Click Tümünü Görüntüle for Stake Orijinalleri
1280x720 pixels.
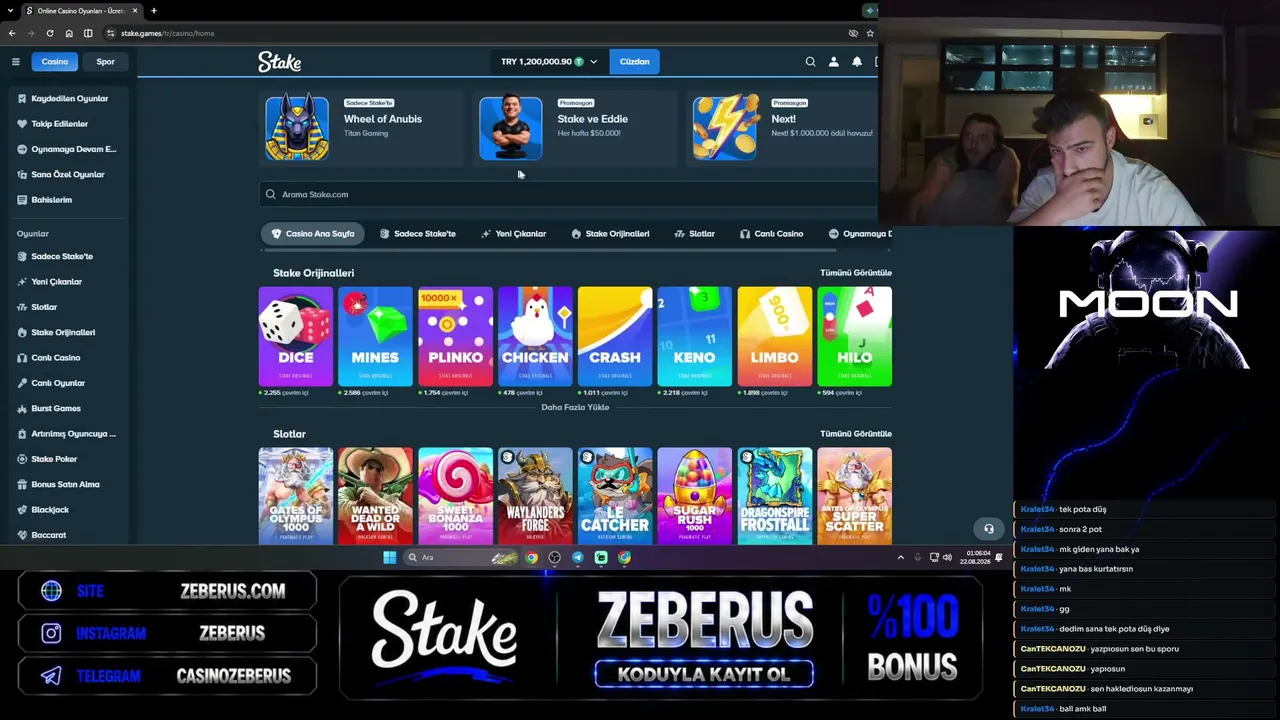[856, 273]
